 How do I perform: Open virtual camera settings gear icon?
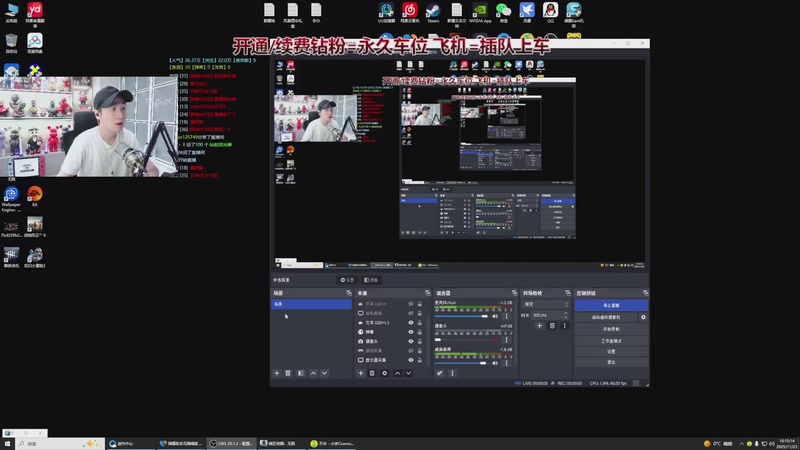tap(643, 317)
